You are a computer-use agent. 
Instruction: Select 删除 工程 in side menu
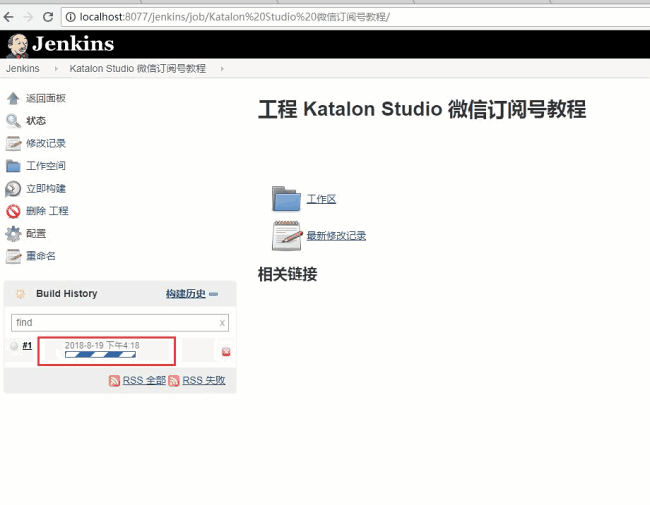(x=47, y=211)
